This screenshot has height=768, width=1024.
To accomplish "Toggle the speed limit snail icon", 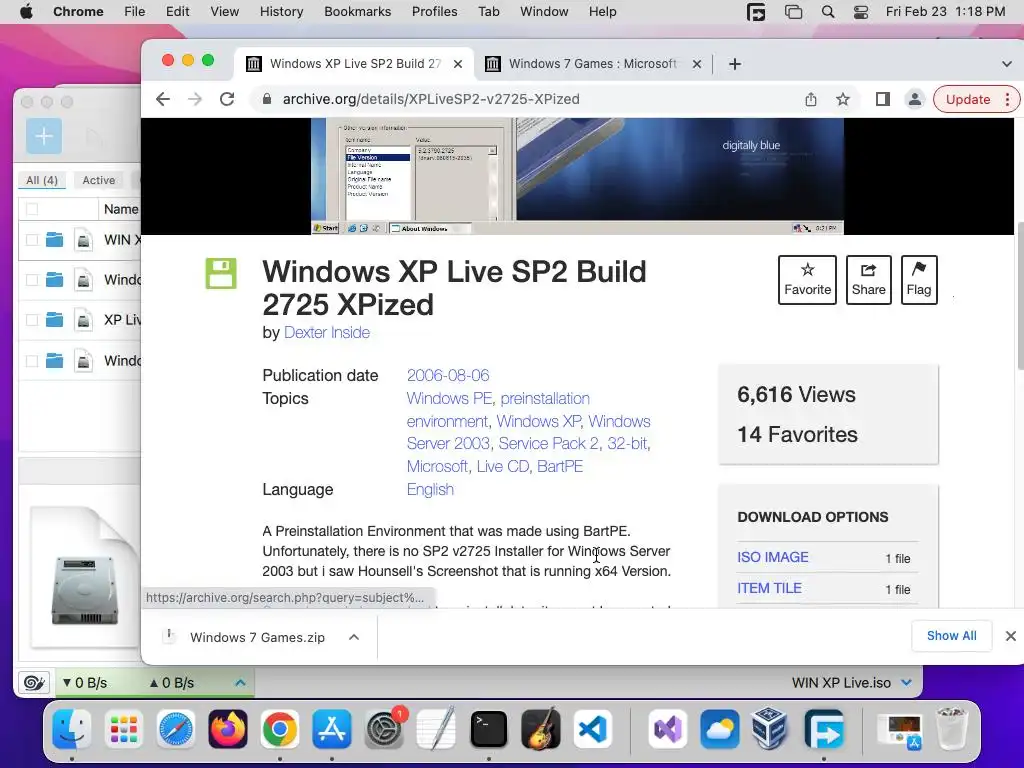I will 34,683.
